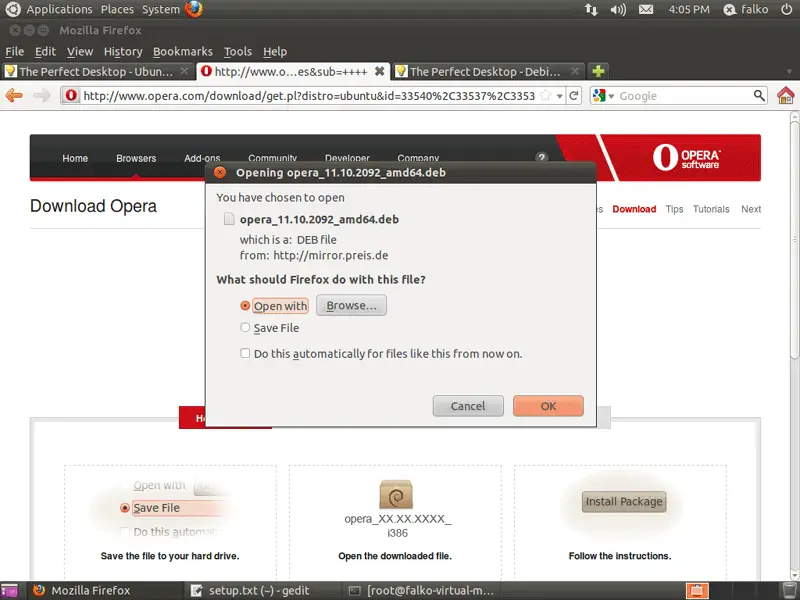Click the file icon beside opera_11.10.2092_amd64.deb
The width and height of the screenshot is (800, 600).
tap(229, 219)
